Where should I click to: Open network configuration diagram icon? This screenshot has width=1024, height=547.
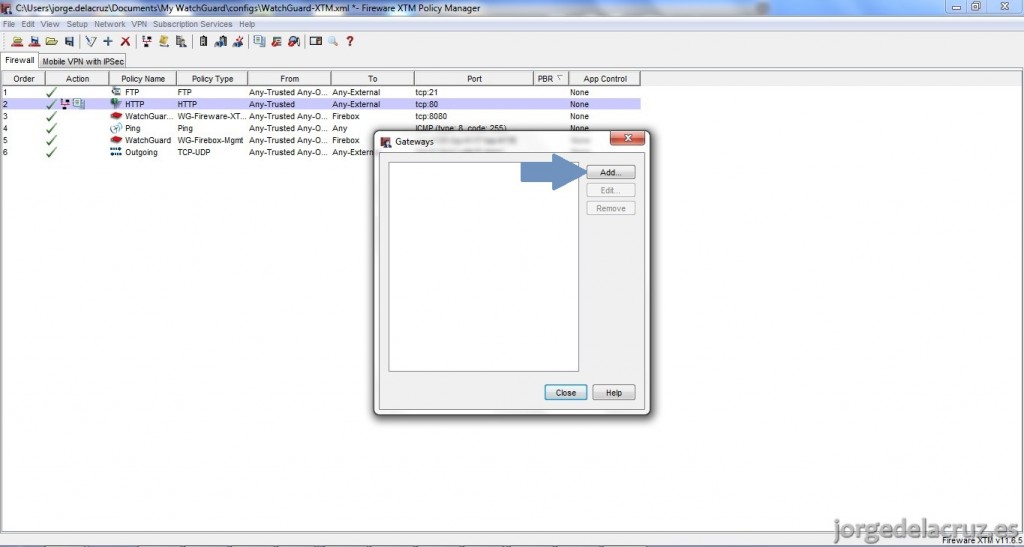[x=146, y=41]
